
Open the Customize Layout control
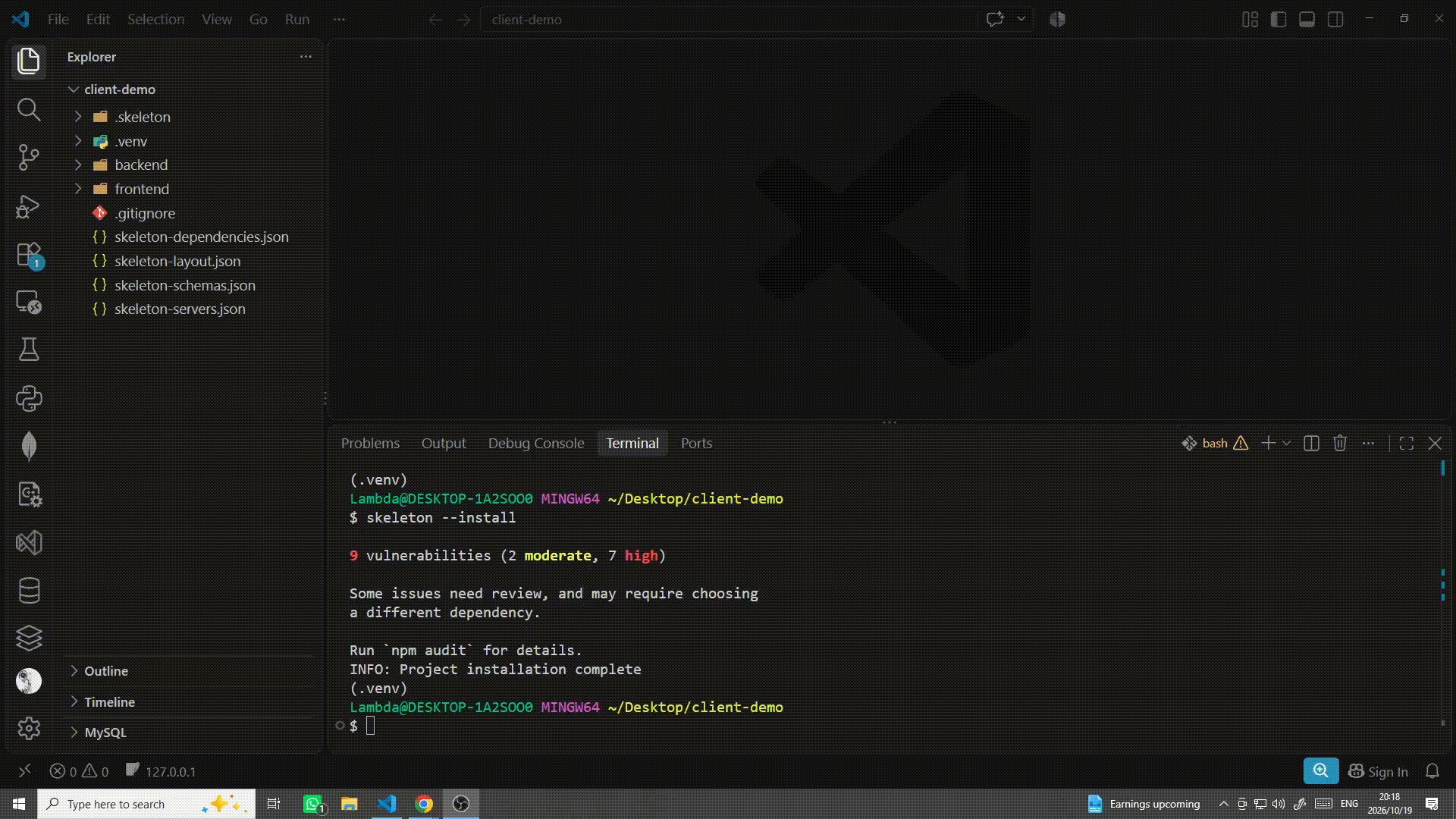click(x=1250, y=19)
